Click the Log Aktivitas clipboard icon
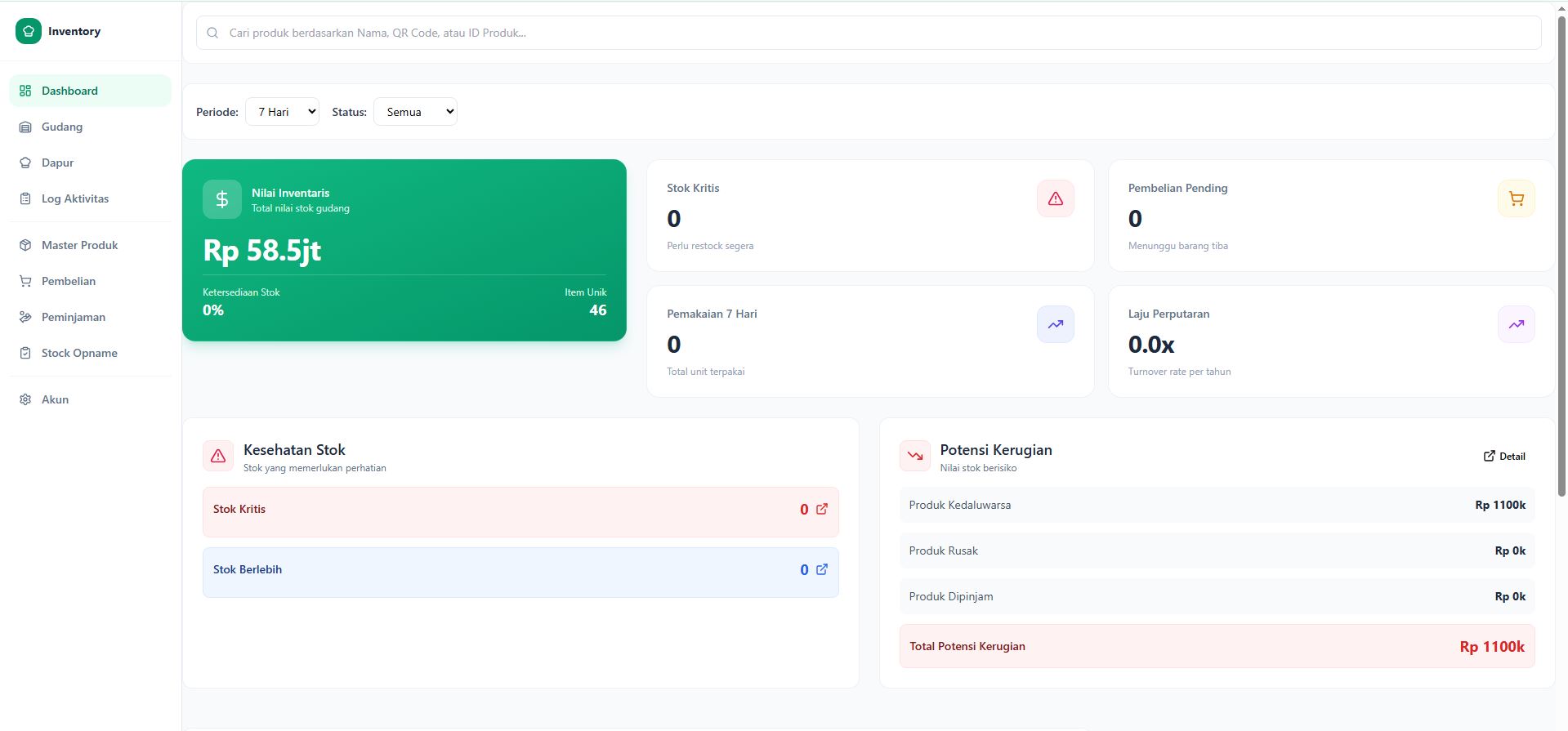 point(25,198)
